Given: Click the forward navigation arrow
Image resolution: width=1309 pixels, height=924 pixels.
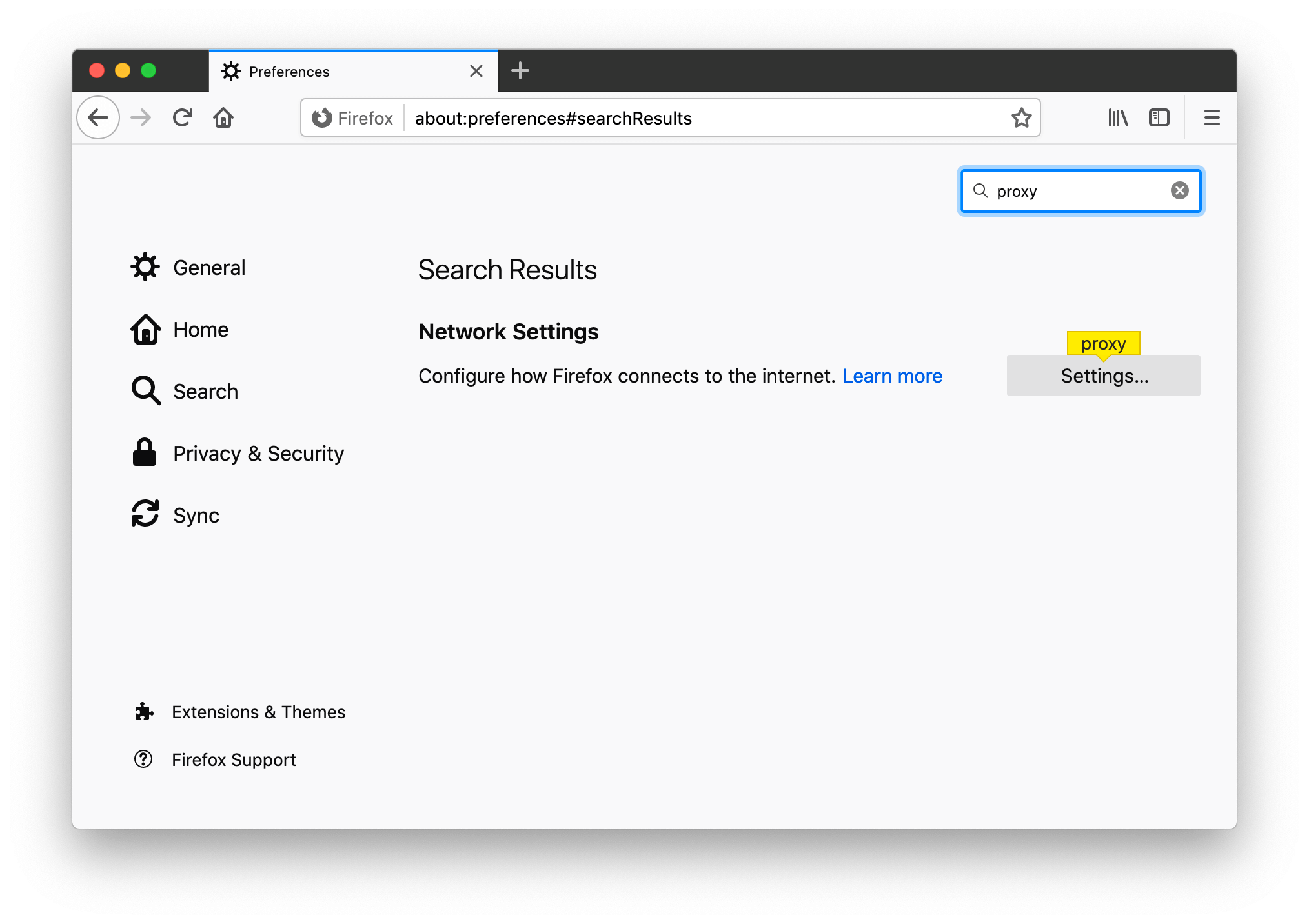Looking at the screenshot, I should pos(140,117).
